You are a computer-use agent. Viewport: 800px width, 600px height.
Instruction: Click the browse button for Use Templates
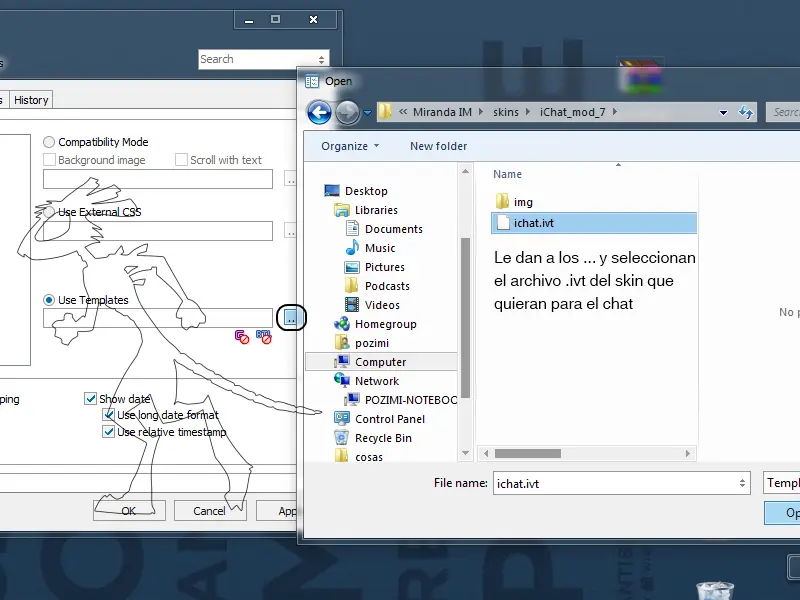291,318
